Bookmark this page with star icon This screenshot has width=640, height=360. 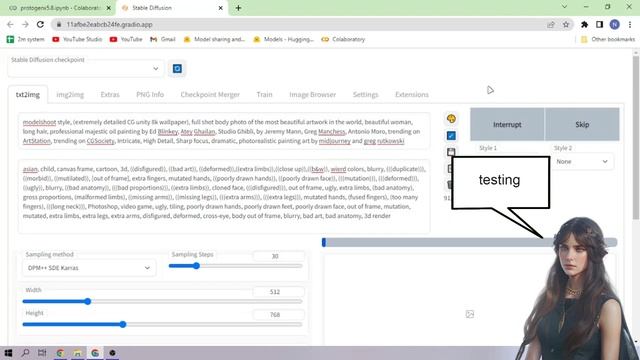566,24
